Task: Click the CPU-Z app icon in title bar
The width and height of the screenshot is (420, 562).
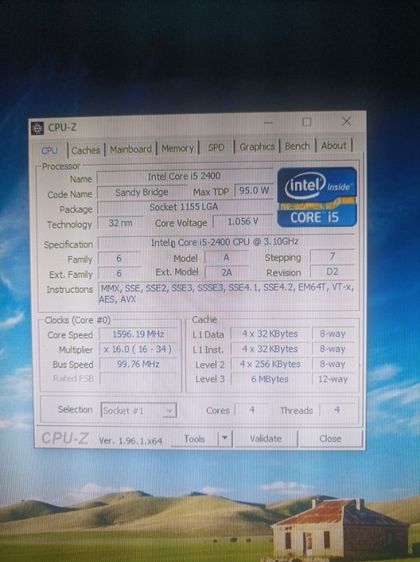Action: click(x=37, y=128)
